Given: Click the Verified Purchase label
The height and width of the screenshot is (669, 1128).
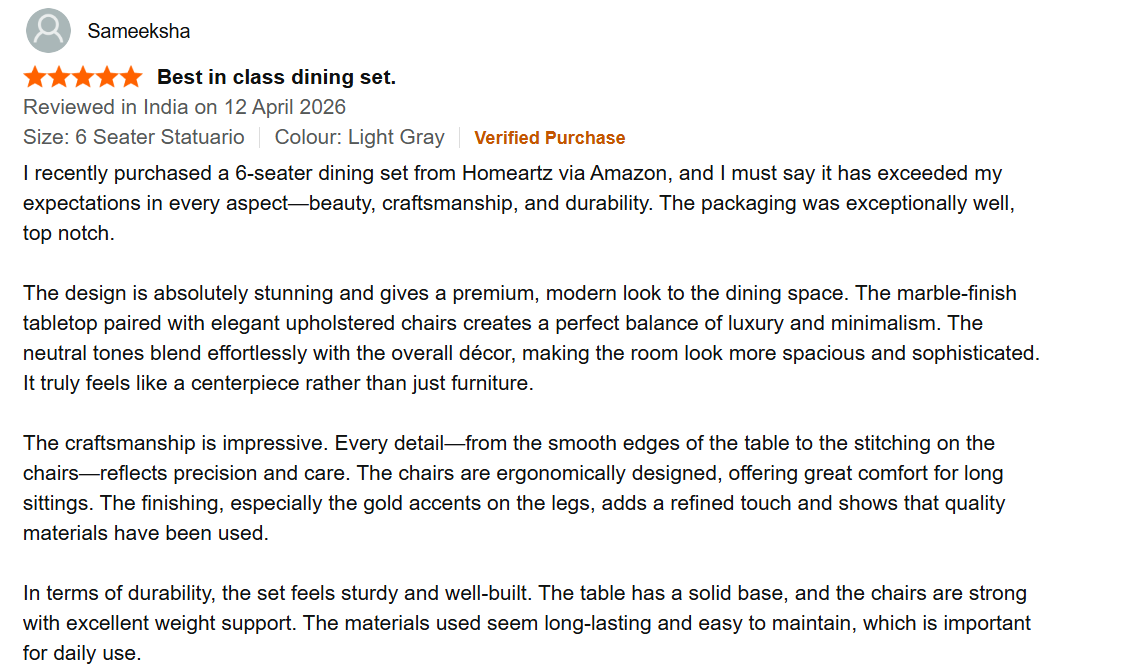Looking at the screenshot, I should pos(549,138).
